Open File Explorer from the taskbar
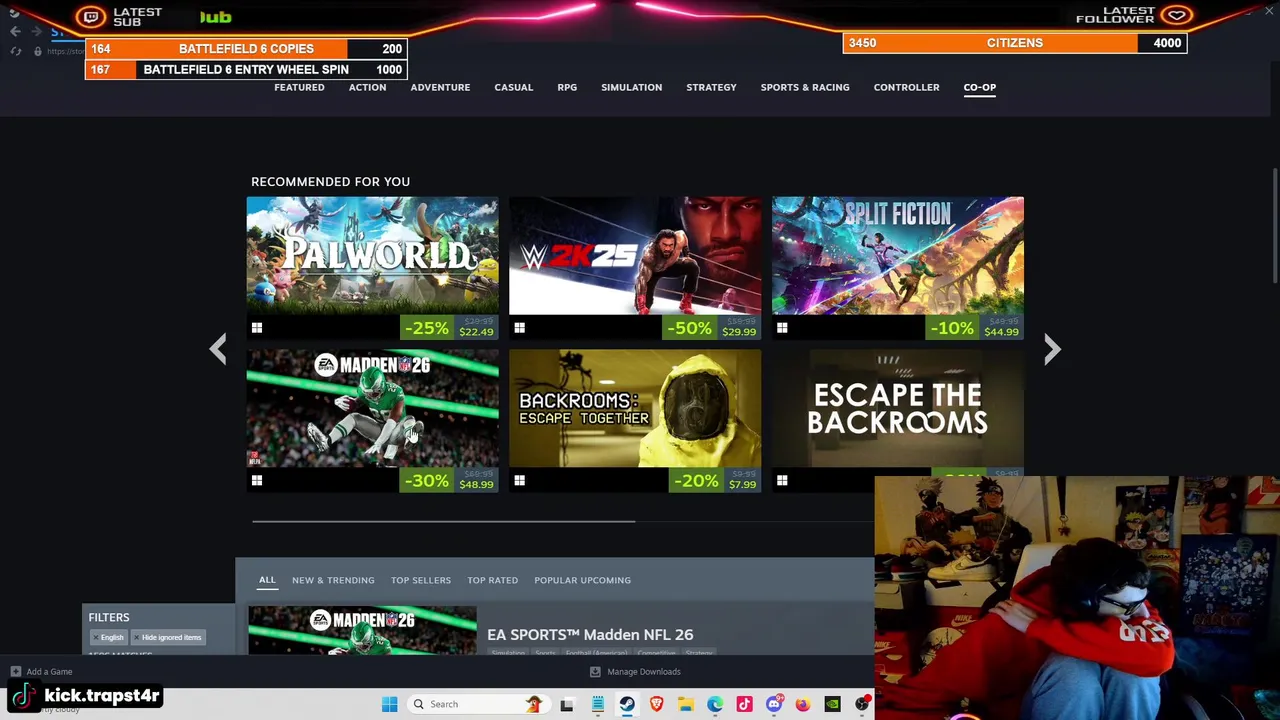1280x720 pixels. [x=685, y=704]
